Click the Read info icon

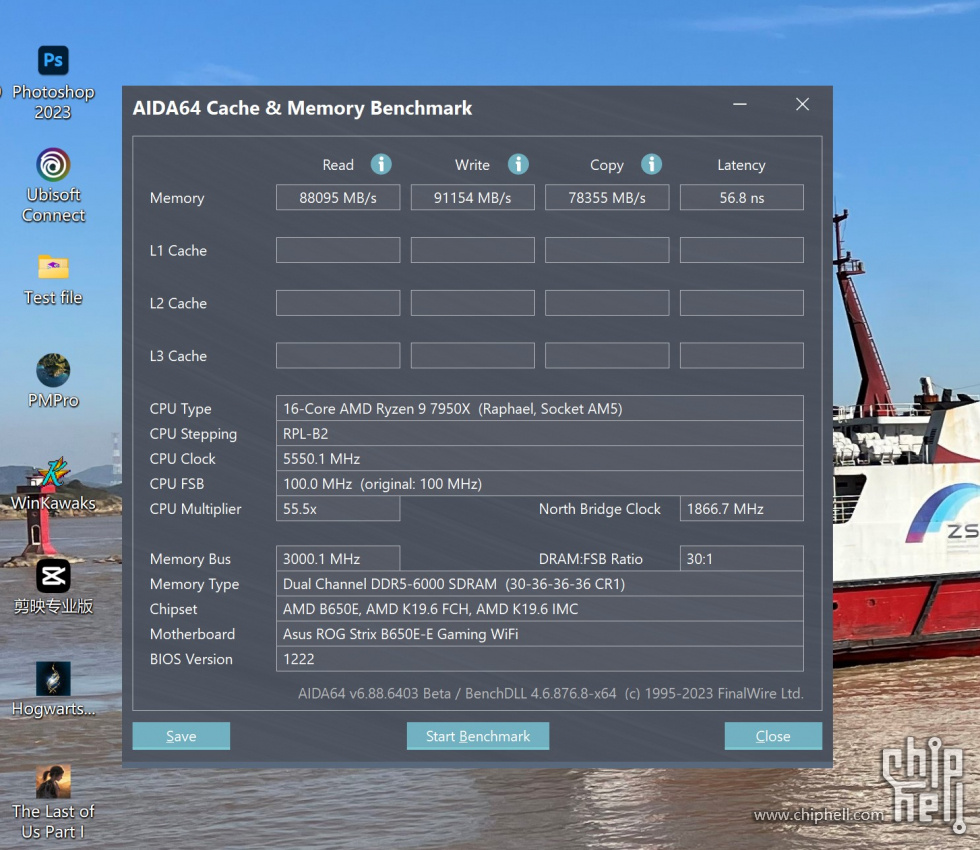click(381, 164)
